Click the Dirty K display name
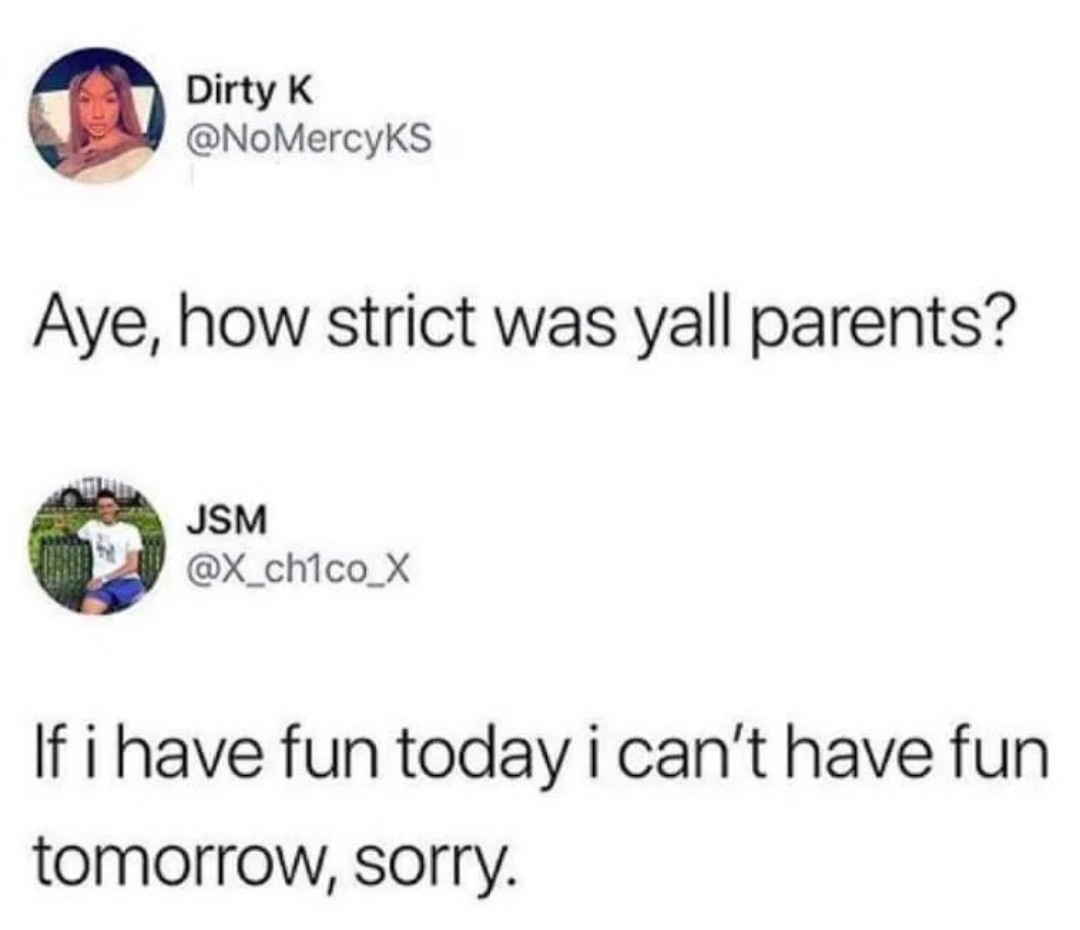Image resolution: width=1080 pixels, height=930 pixels. tap(250, 91)
